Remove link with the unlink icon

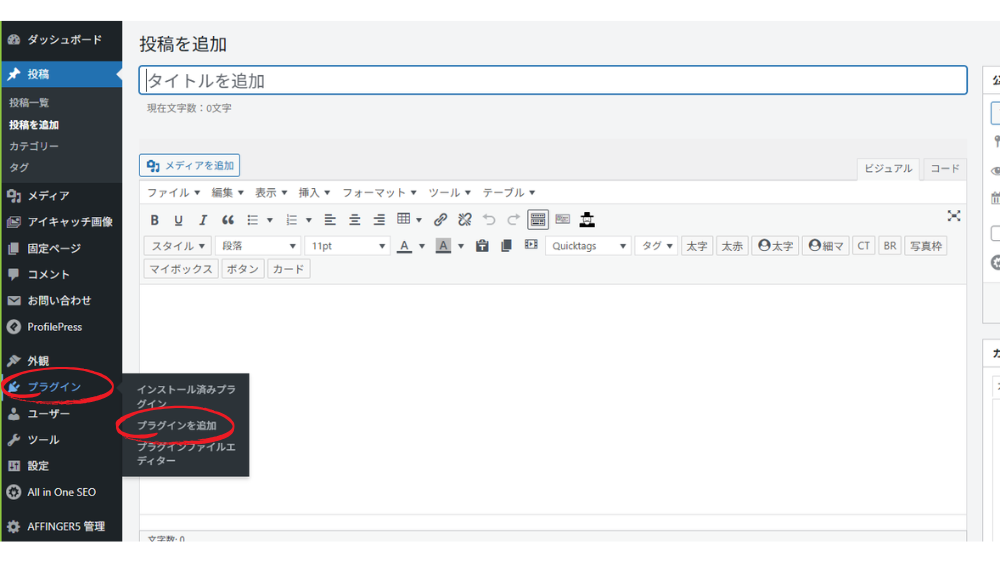point(465,220)
